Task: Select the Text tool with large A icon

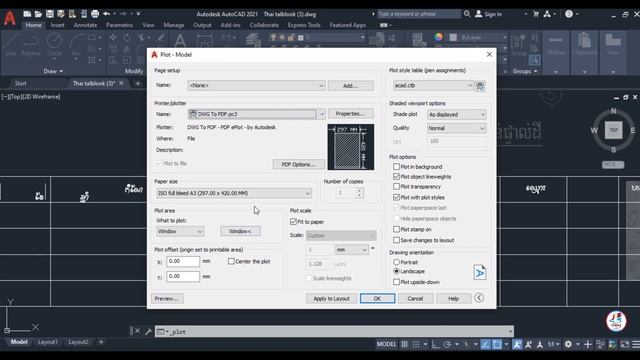Action: point(180,40)
